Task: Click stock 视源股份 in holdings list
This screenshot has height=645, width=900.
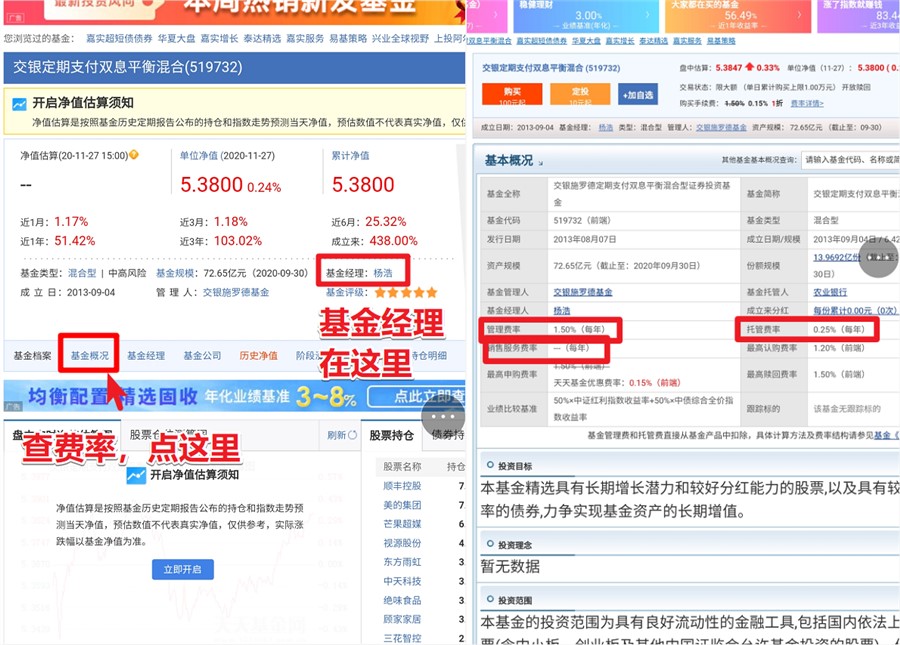Action: pos(402,543)
